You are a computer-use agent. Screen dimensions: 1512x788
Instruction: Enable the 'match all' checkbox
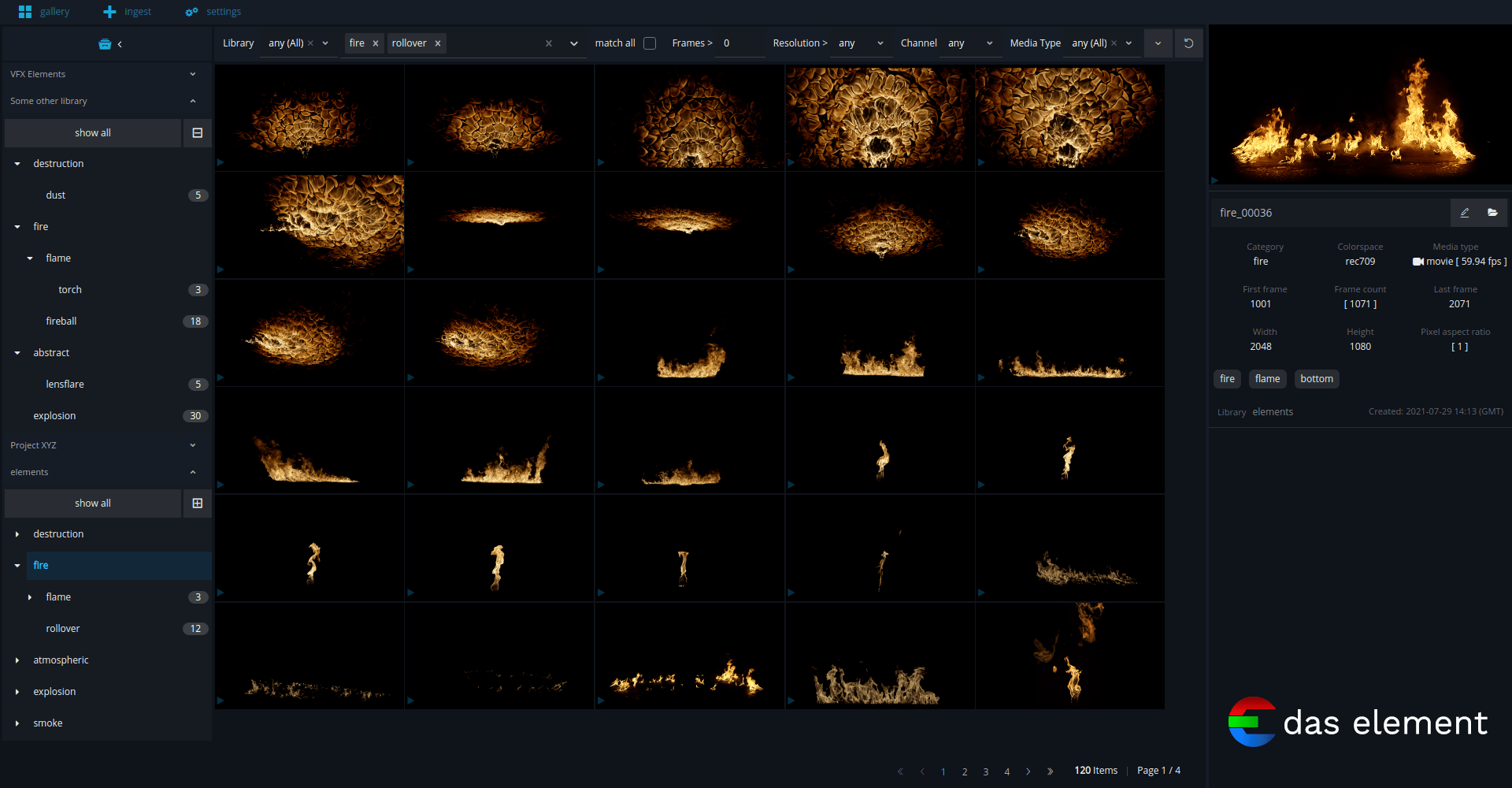[x=650, y=43]
